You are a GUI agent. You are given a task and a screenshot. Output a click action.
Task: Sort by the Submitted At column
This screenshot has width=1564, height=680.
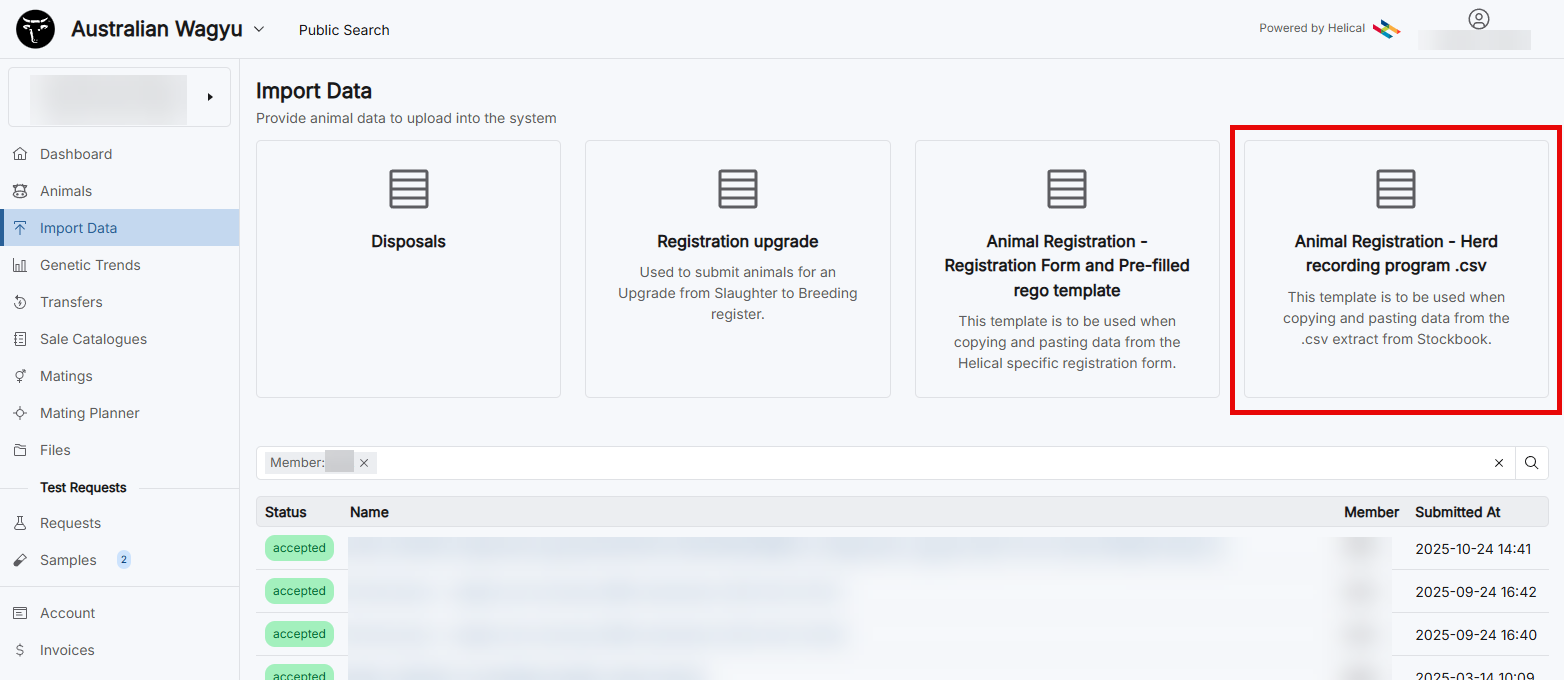coord(1457,512)
